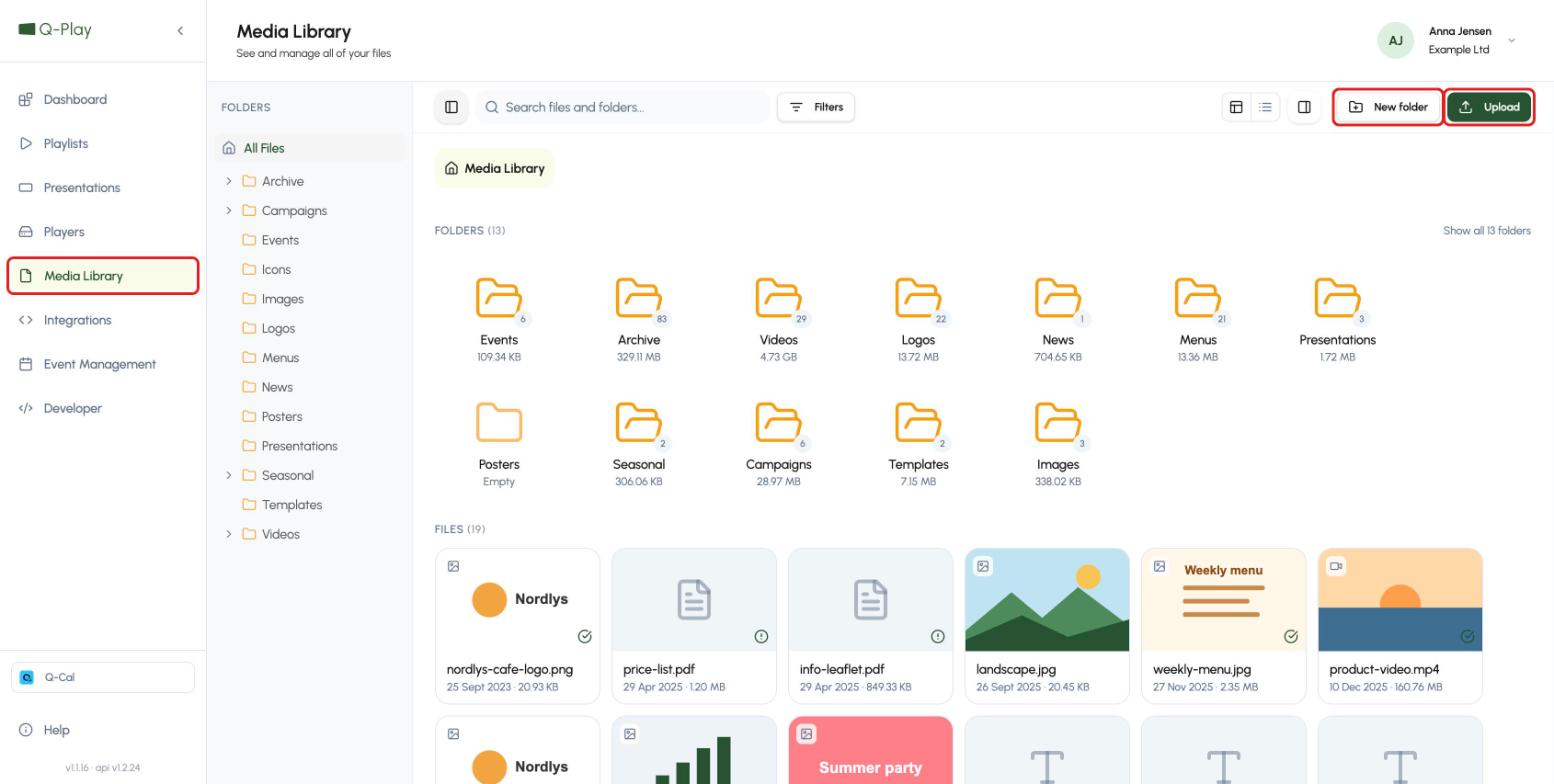Open the Archive folder icon in grid
The image size is (1554, 784).
639,298
